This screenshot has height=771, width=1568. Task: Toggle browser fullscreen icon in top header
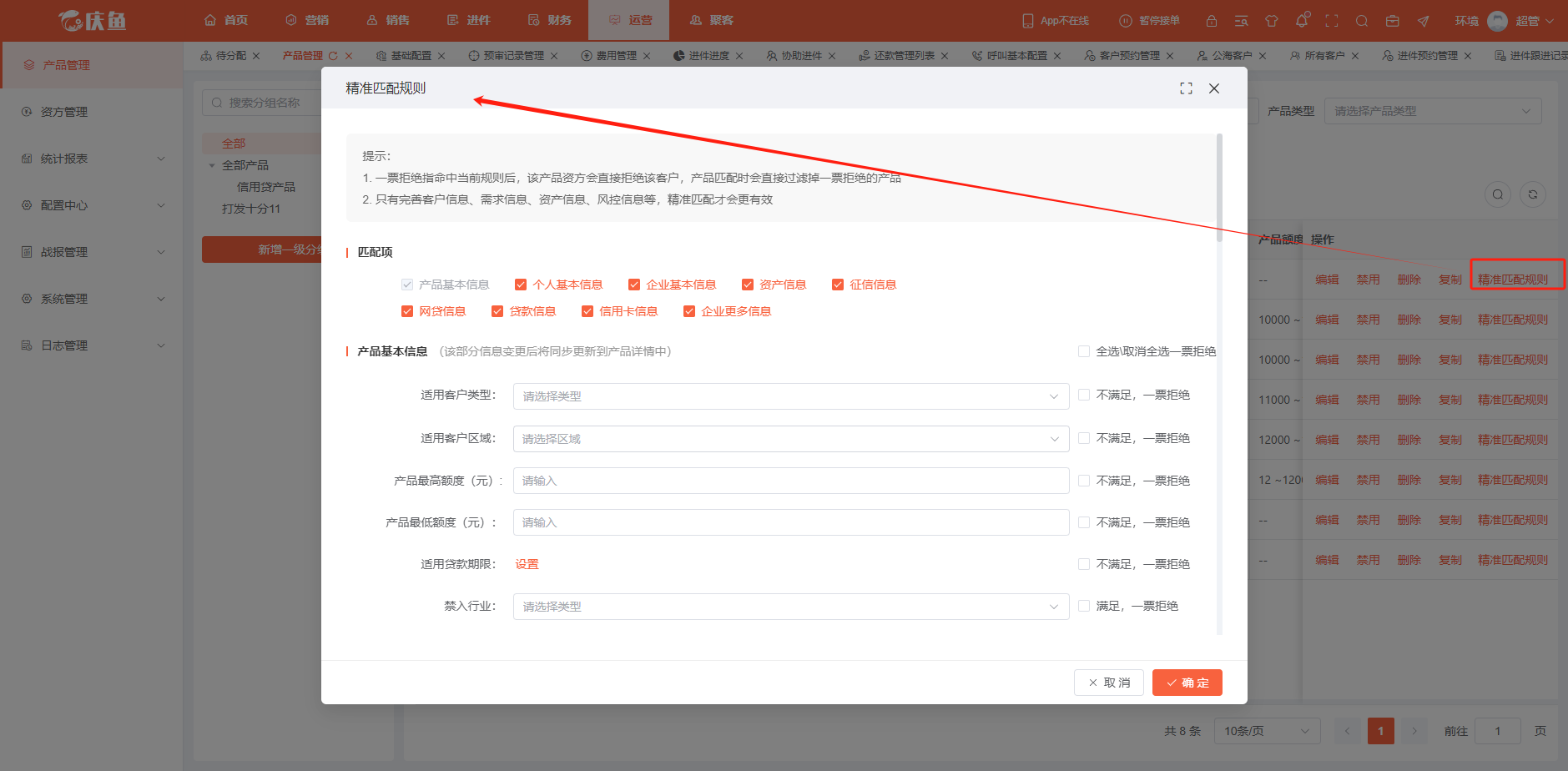(x=1332, y=21)
